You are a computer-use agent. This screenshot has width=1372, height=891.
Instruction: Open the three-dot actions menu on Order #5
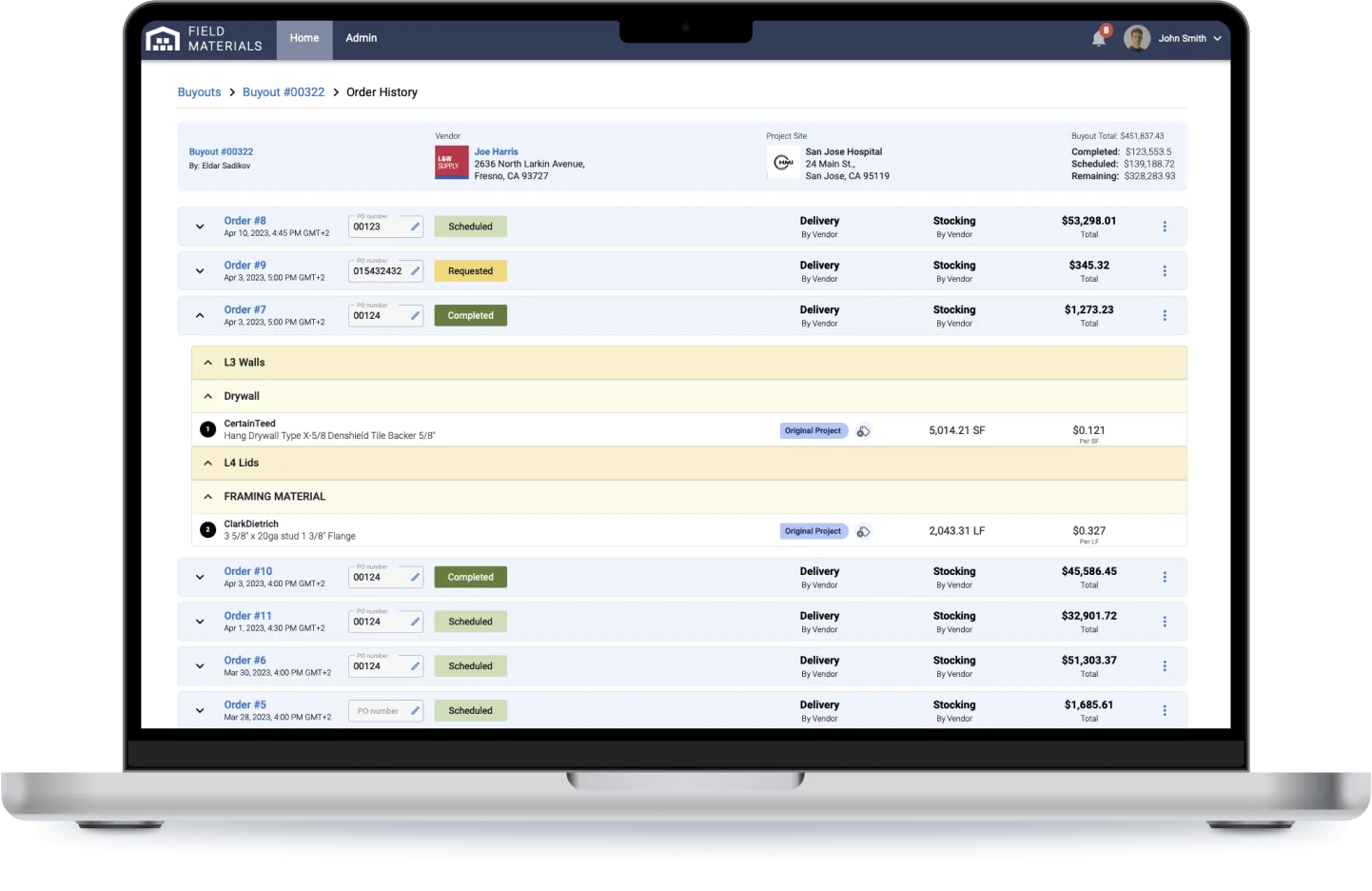pyautogui.click(x=1165, y=710)
